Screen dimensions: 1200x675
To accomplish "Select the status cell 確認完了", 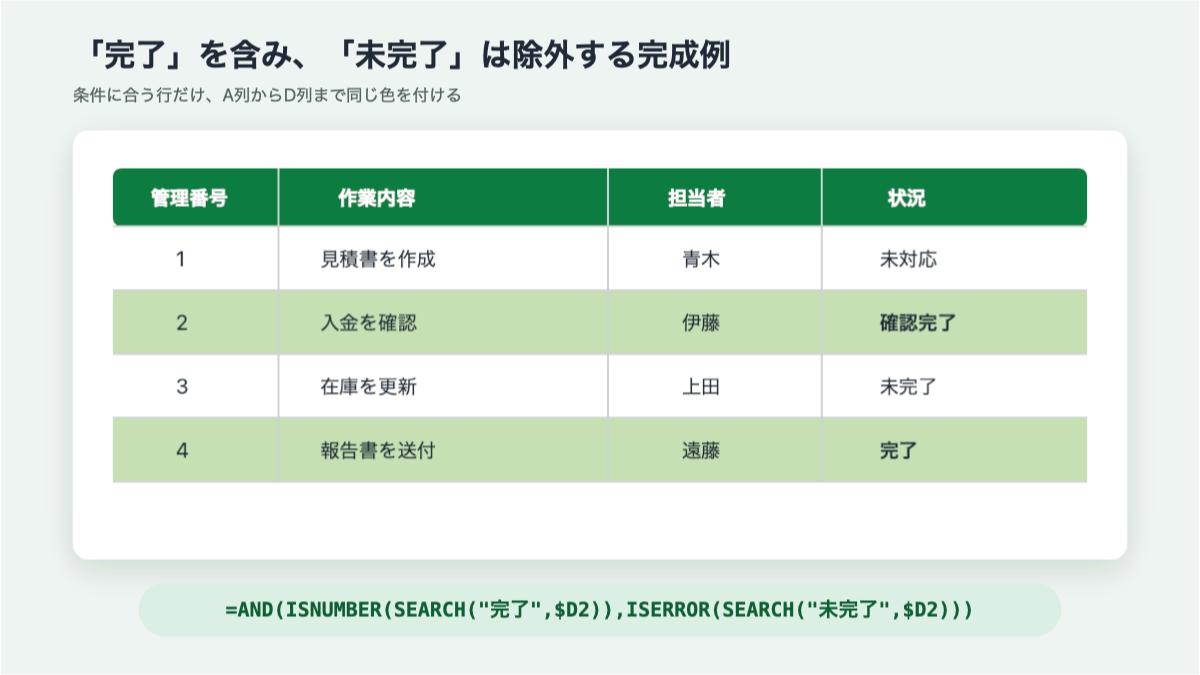I will pos(955,323).
